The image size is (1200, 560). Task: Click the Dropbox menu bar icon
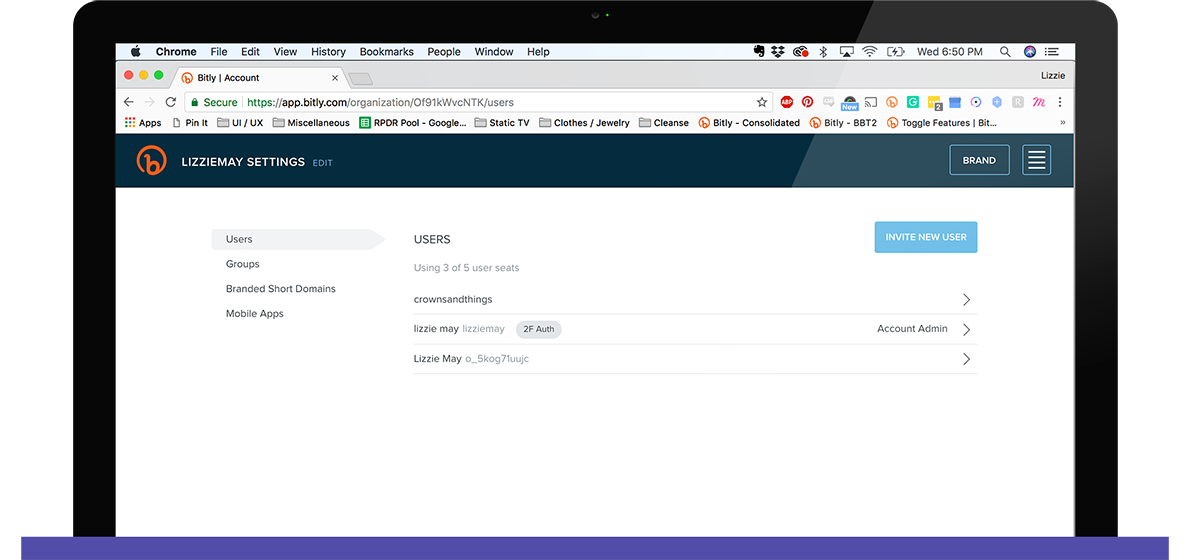coord(780,52)
